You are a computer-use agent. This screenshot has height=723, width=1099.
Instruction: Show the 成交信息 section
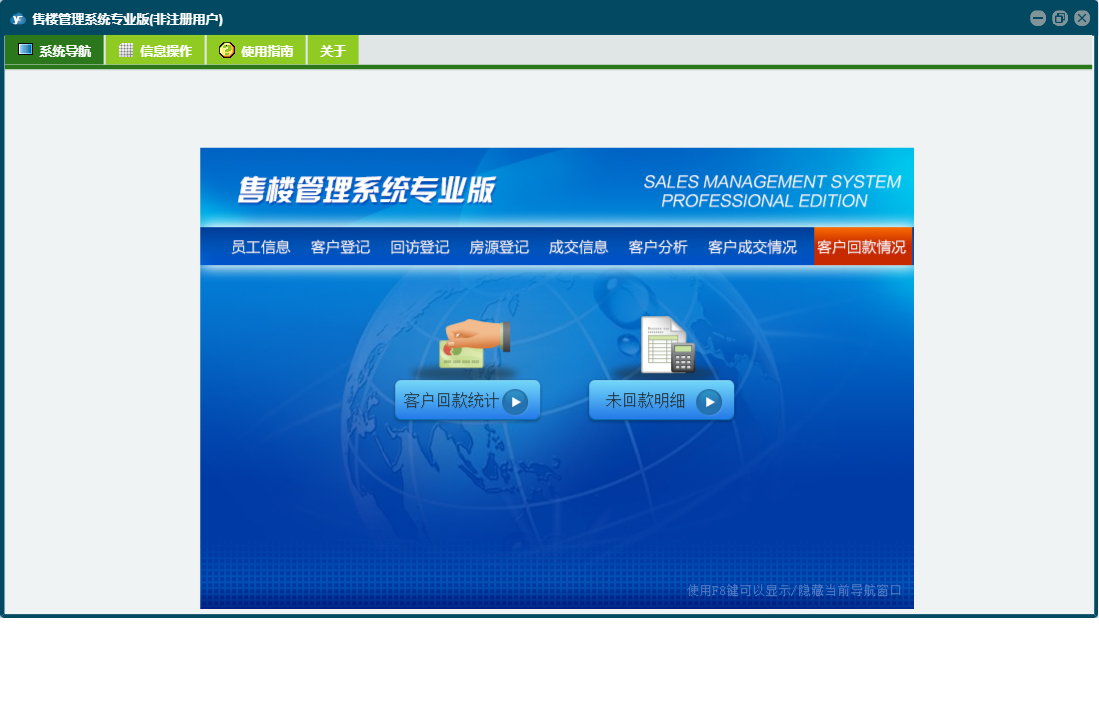578,247
